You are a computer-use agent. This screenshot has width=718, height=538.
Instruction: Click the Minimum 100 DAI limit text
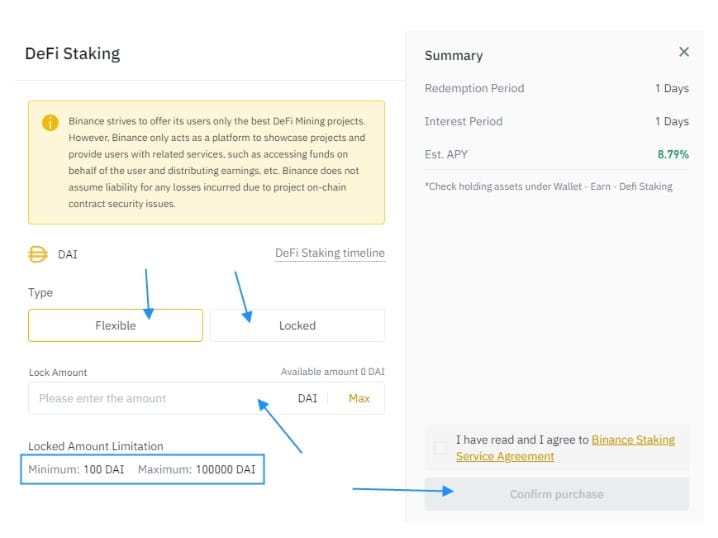[x=77, y=469]
